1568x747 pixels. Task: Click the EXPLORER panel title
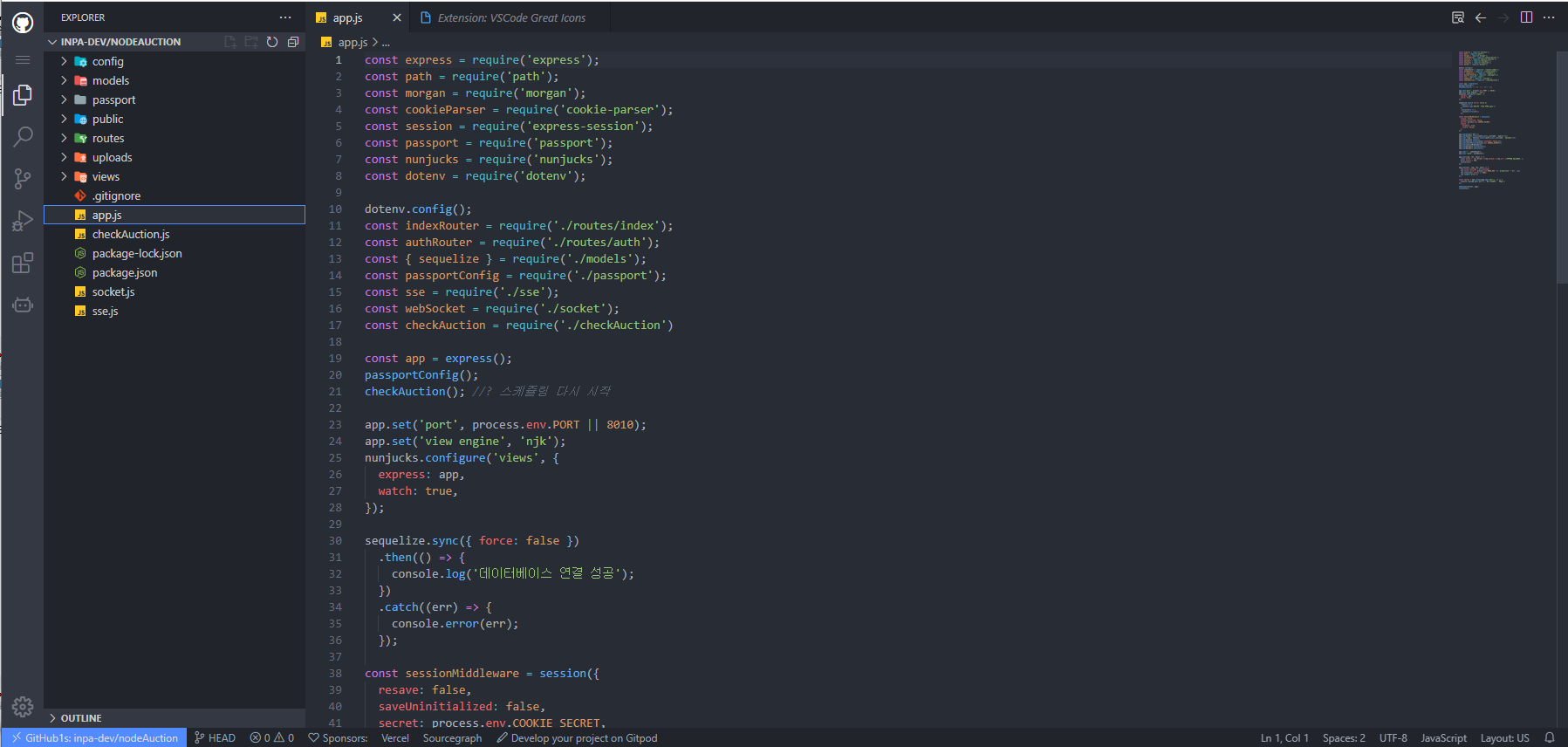[x=83, y=17]
